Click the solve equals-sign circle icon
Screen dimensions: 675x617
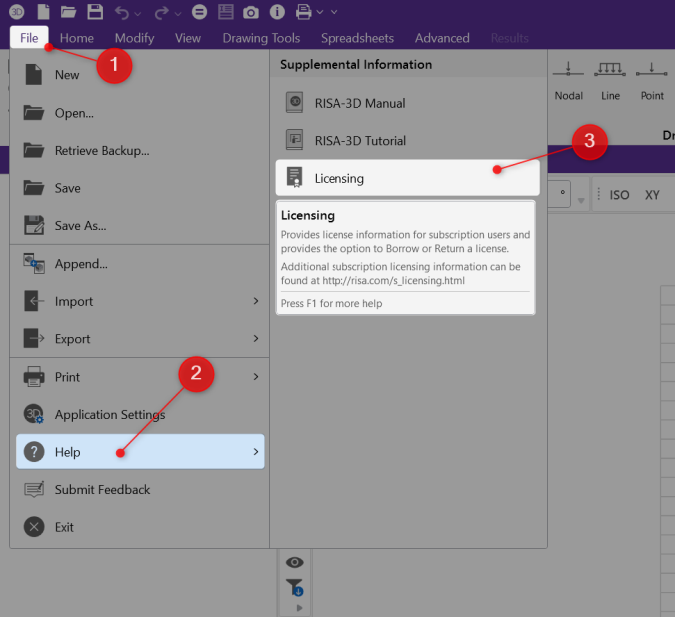click(x=199, y=12)
